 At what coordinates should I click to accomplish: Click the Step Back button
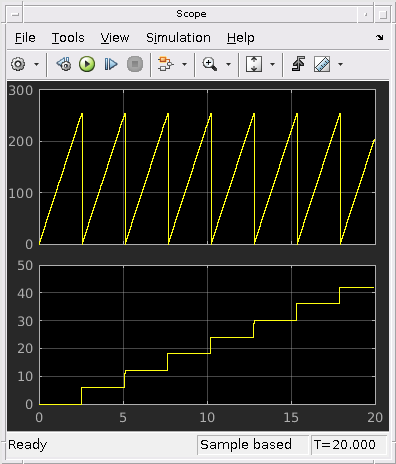[64, 64]
